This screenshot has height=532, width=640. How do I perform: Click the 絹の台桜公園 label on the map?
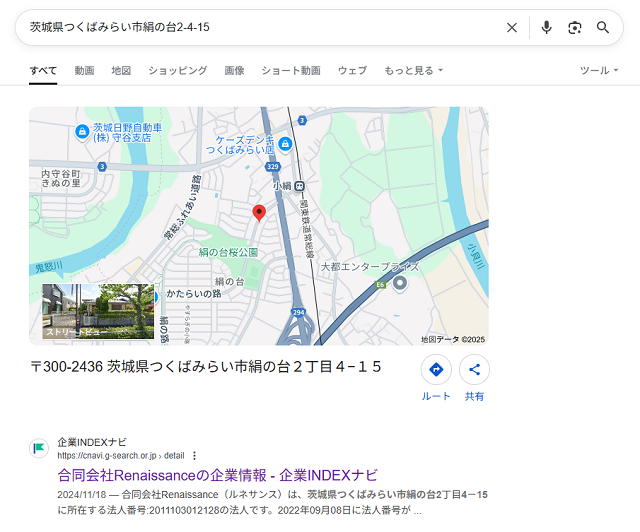228,252
